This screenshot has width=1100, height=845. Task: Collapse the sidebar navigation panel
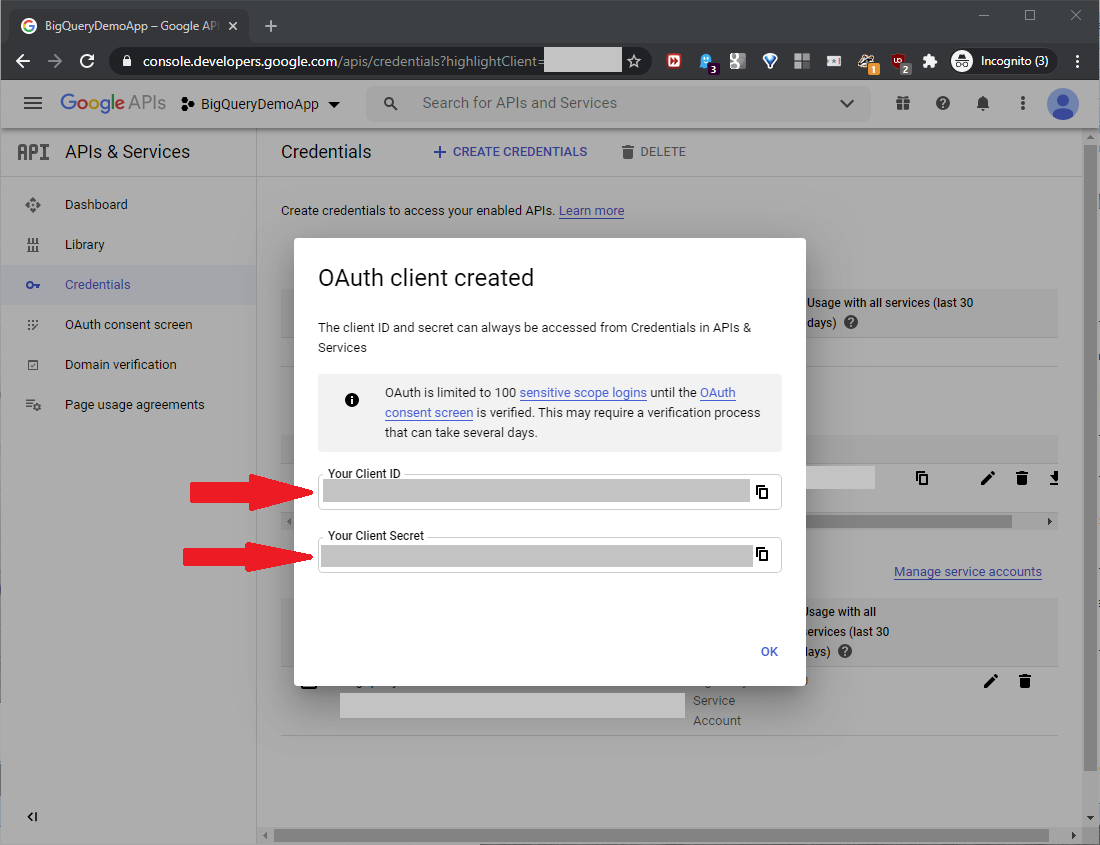[32, 816]
